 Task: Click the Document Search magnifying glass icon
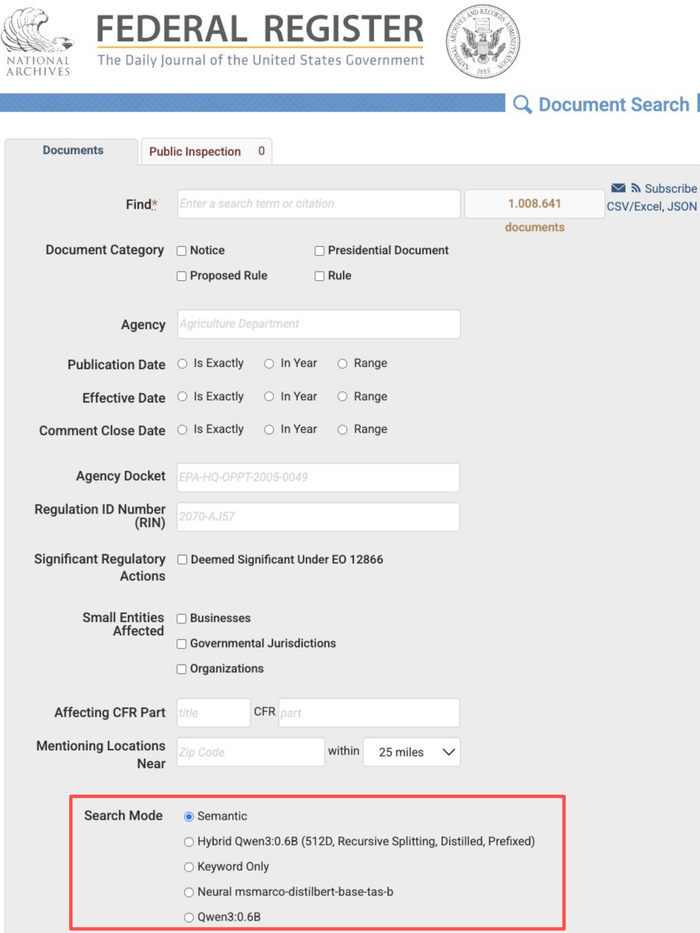522,104
